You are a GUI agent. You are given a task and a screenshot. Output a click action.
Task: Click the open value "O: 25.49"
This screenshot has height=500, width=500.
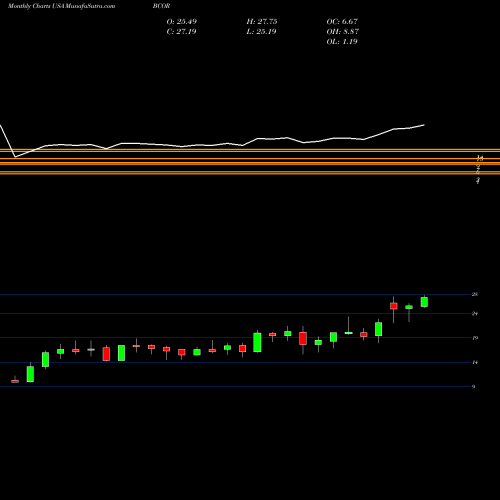click(182, 22)
